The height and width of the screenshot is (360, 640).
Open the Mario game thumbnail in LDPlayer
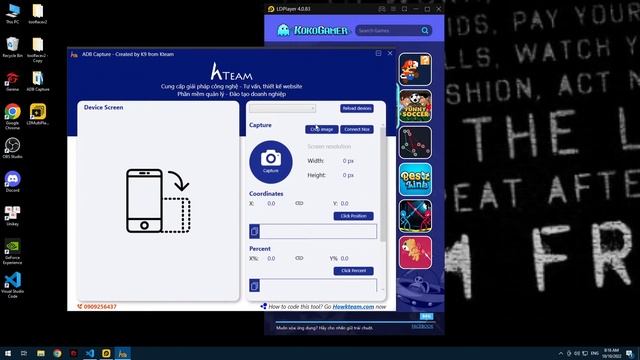tap(415, 69)
